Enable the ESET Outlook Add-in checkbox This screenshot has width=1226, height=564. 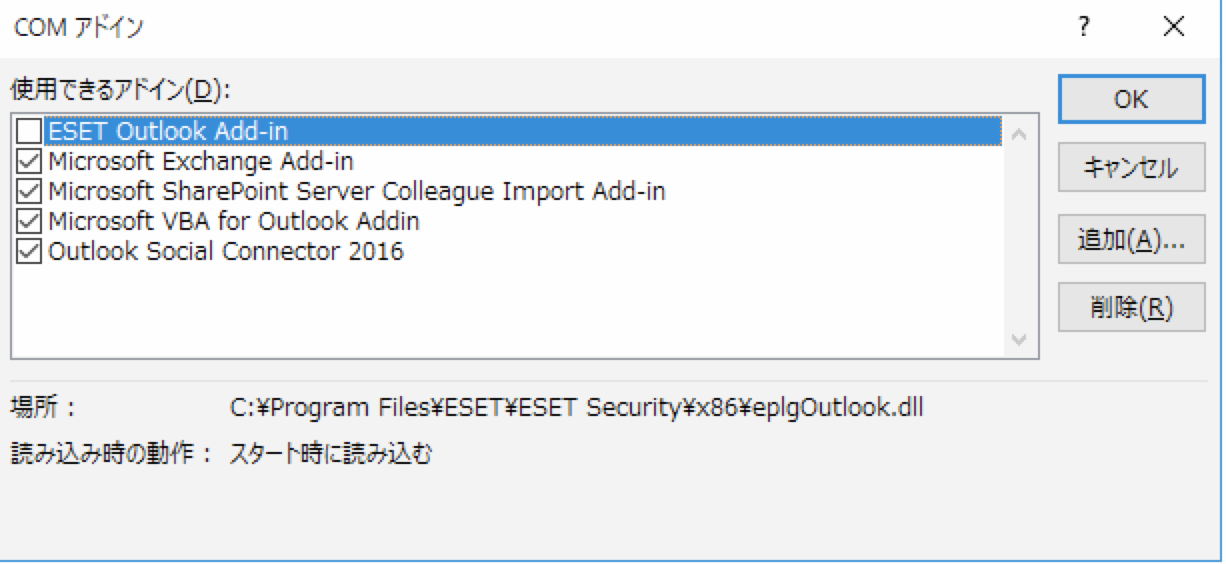click(30, 131)
